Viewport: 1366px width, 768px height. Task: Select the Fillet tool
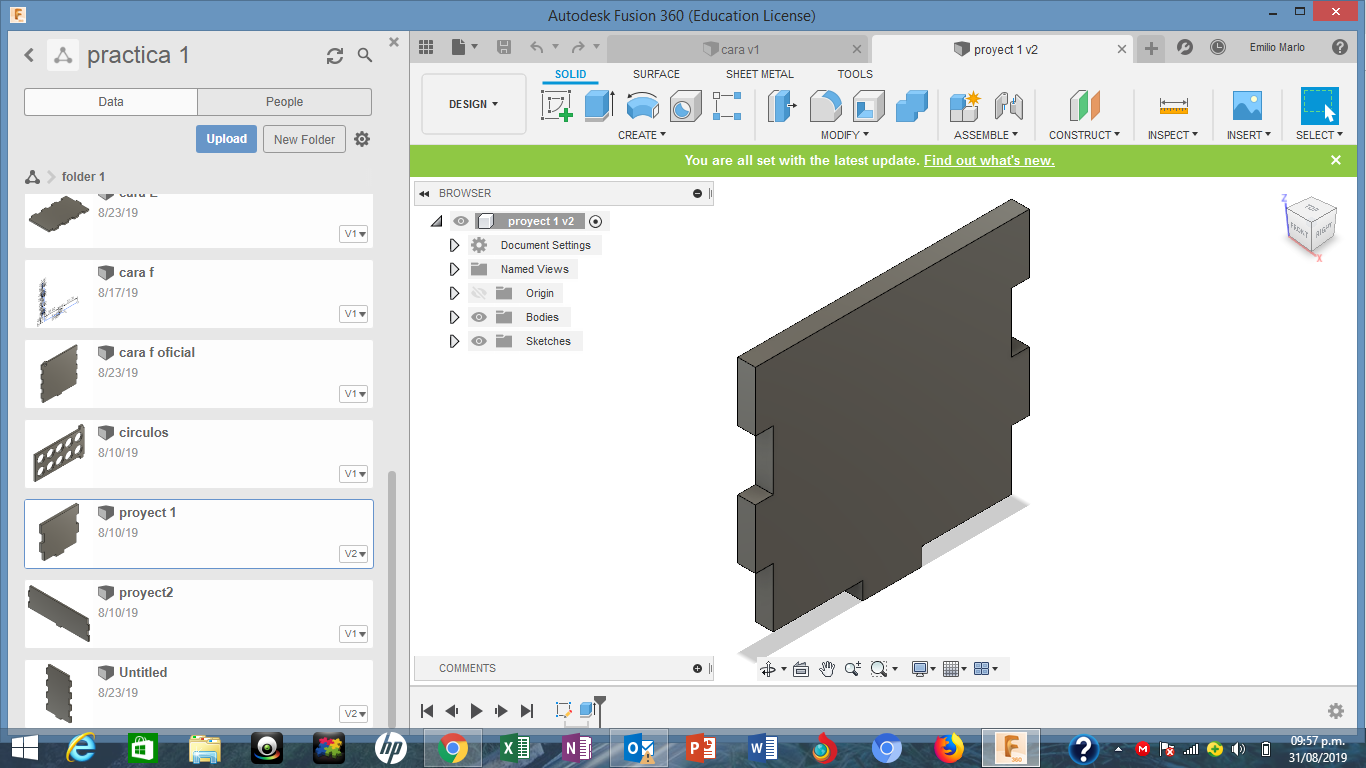point(825,105)
